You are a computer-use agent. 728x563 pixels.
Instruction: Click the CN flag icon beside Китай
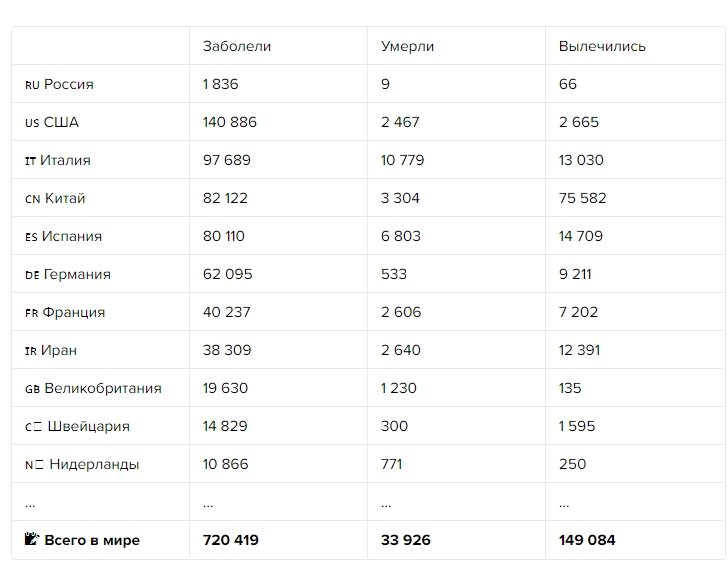[x=32, y=199]
